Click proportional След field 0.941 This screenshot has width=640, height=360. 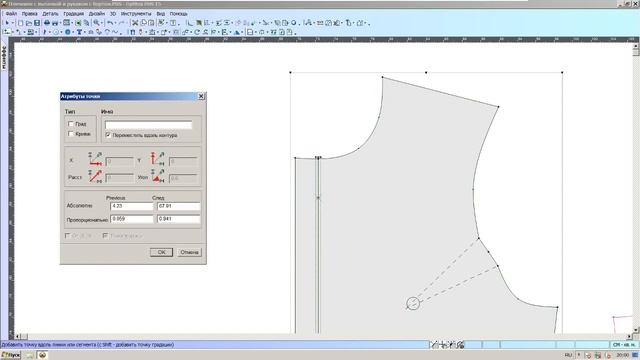(179, 219)
